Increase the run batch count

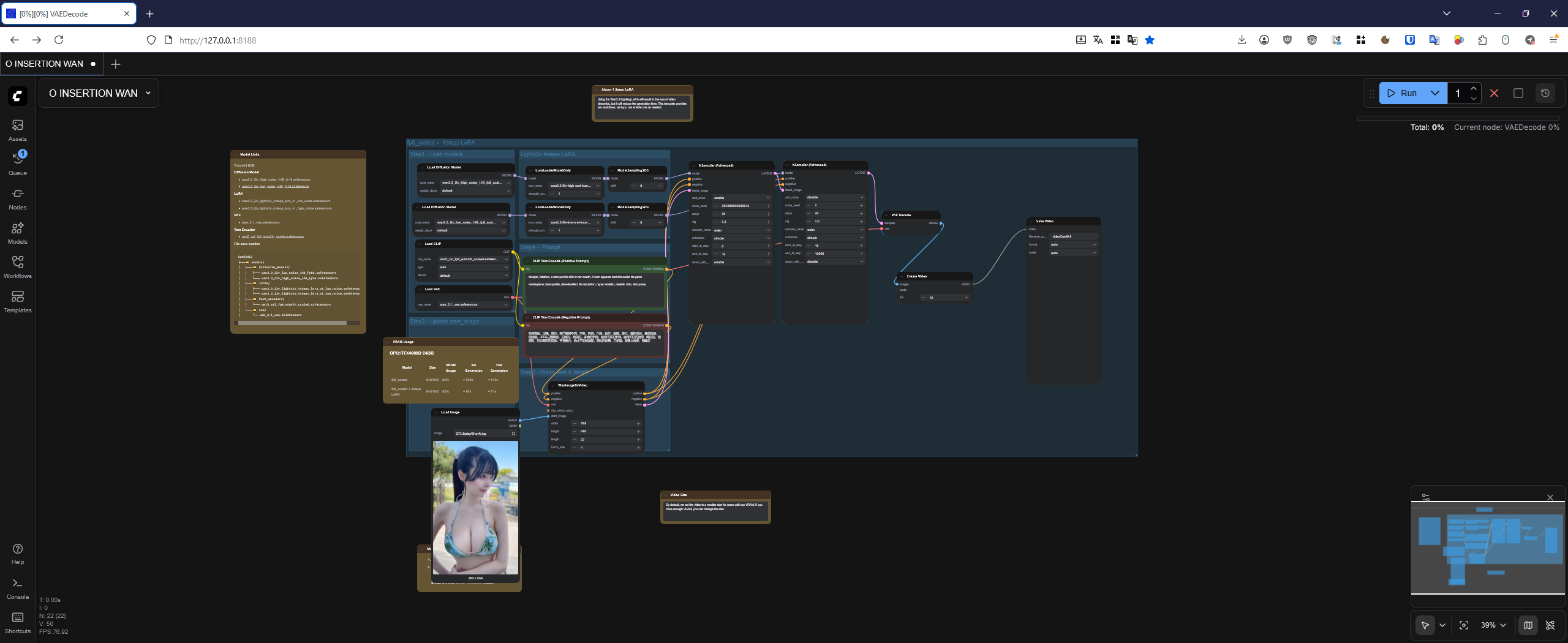[1474, 89]
